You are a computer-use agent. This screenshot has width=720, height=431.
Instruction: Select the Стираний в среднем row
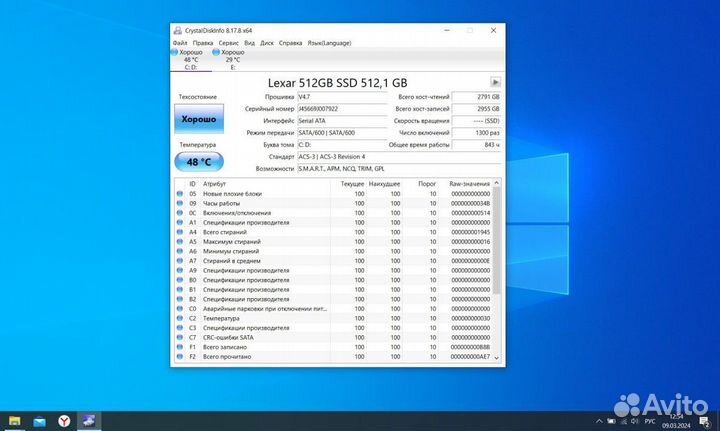(334, 261)
